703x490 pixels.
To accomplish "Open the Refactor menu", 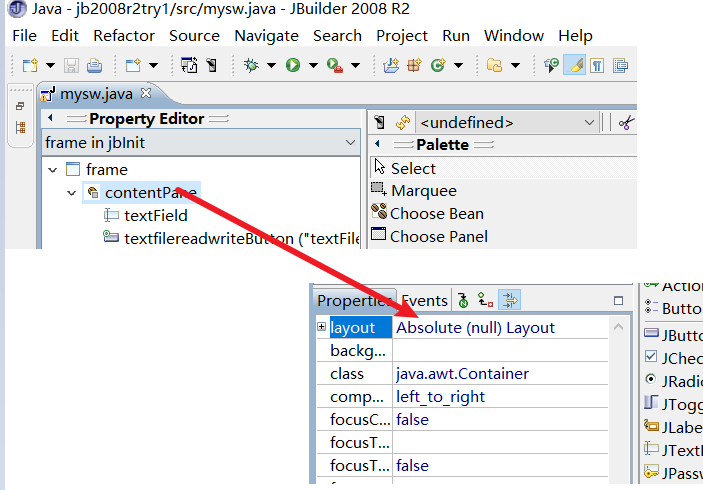I will click(124, 36).
